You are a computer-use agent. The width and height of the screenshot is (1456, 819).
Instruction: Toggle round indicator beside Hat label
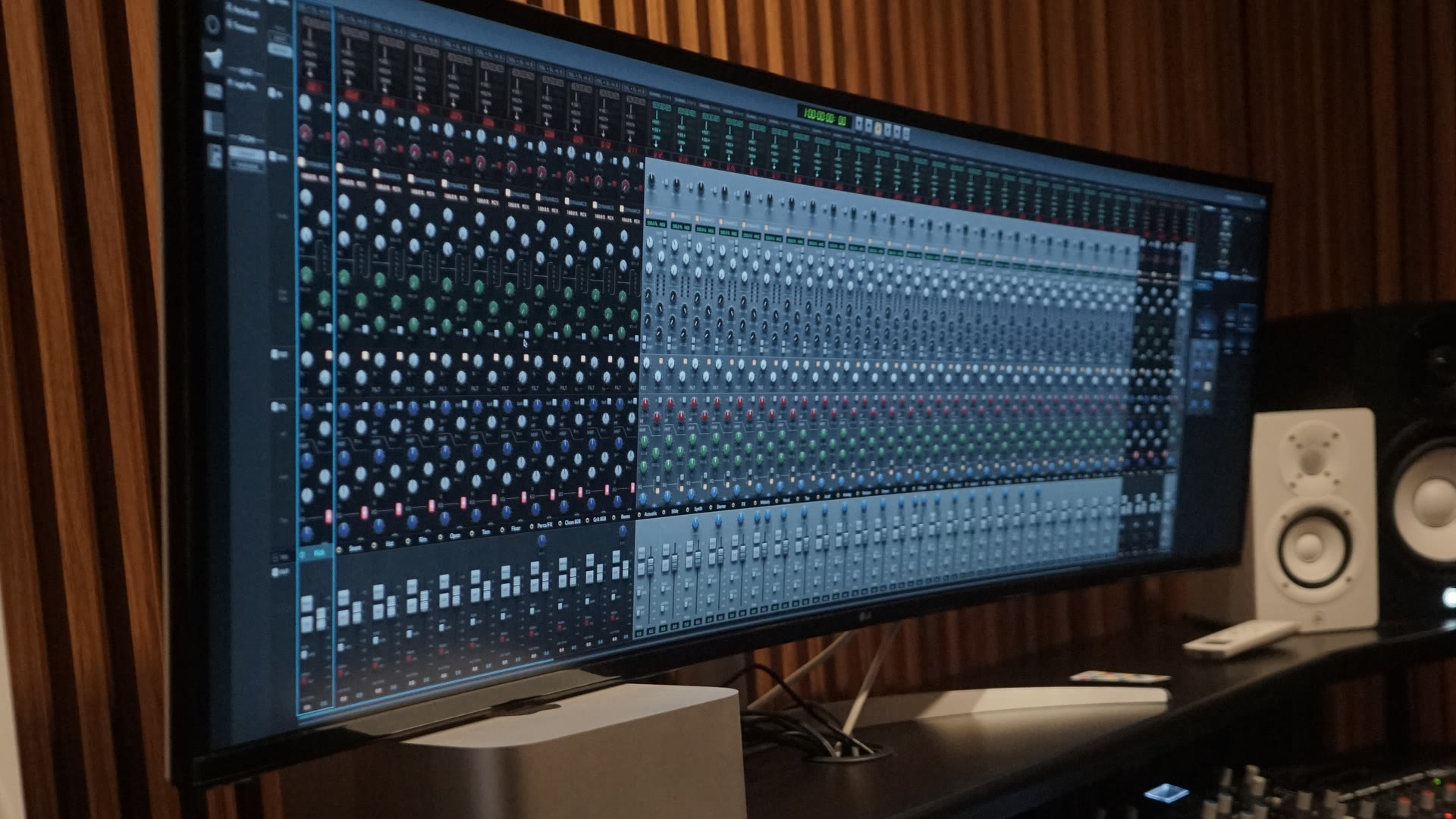click(373, 545)
